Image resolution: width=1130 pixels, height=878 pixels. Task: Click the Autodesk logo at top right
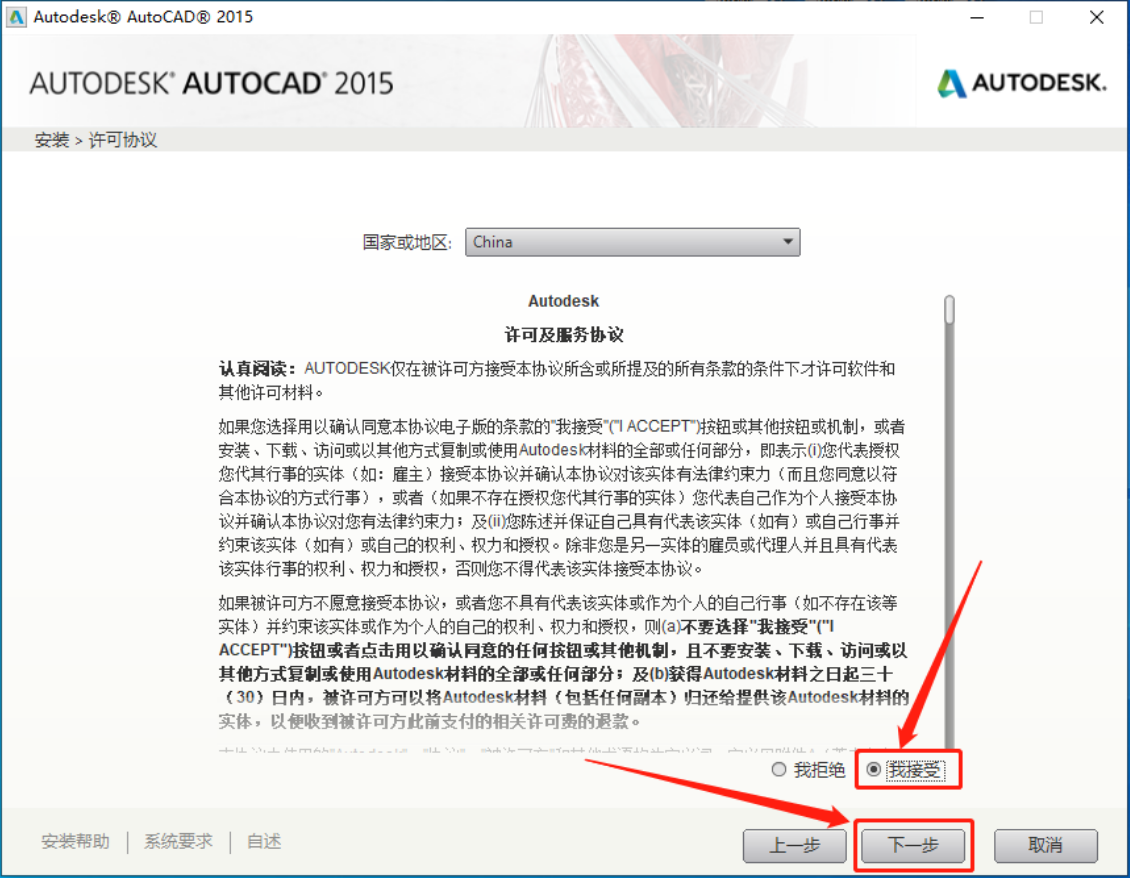click(1021, 83)
